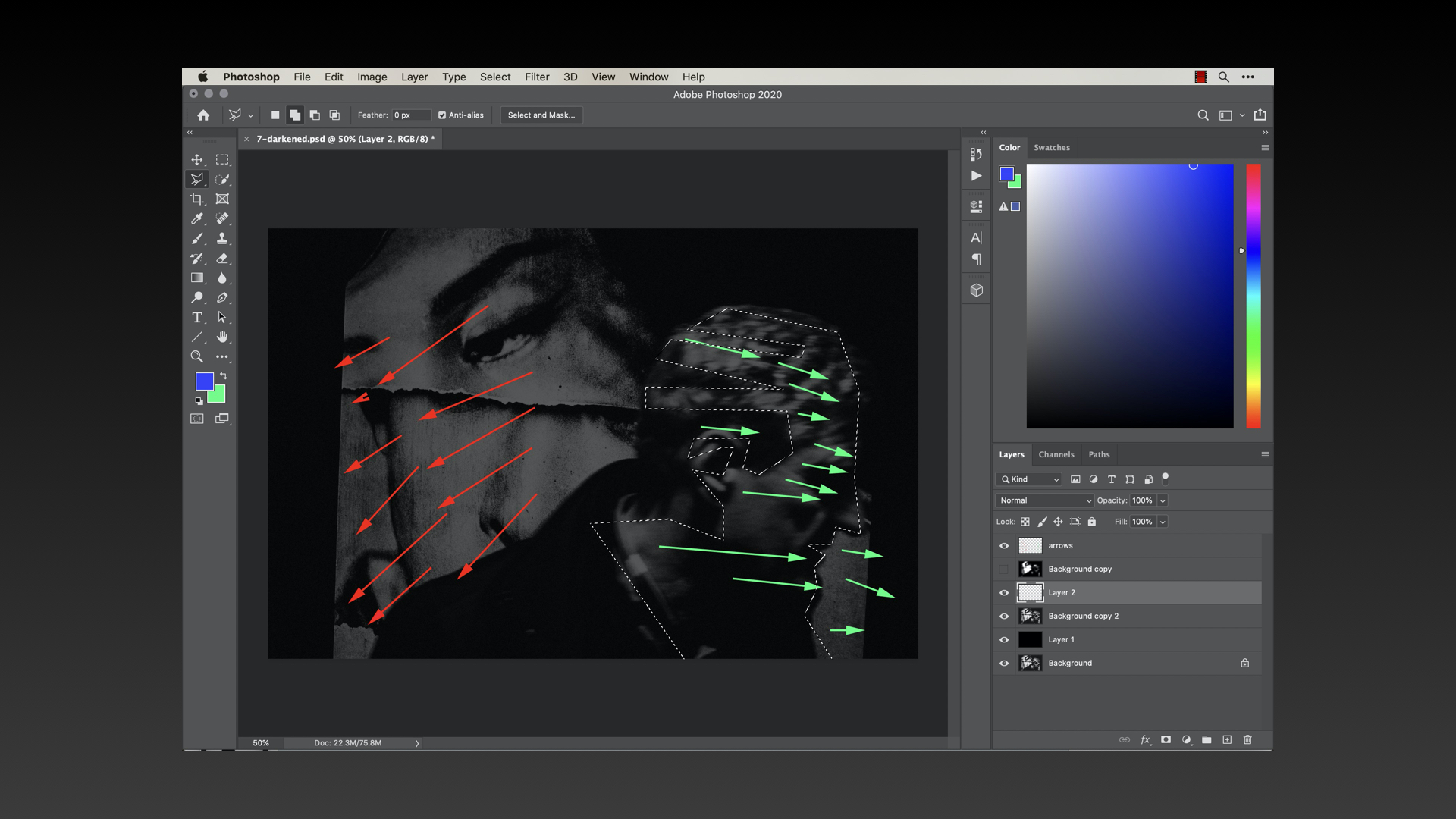Click the foreground blue color swatch
This screenshot has height=819, width=1456.
[x=204, y=381]
